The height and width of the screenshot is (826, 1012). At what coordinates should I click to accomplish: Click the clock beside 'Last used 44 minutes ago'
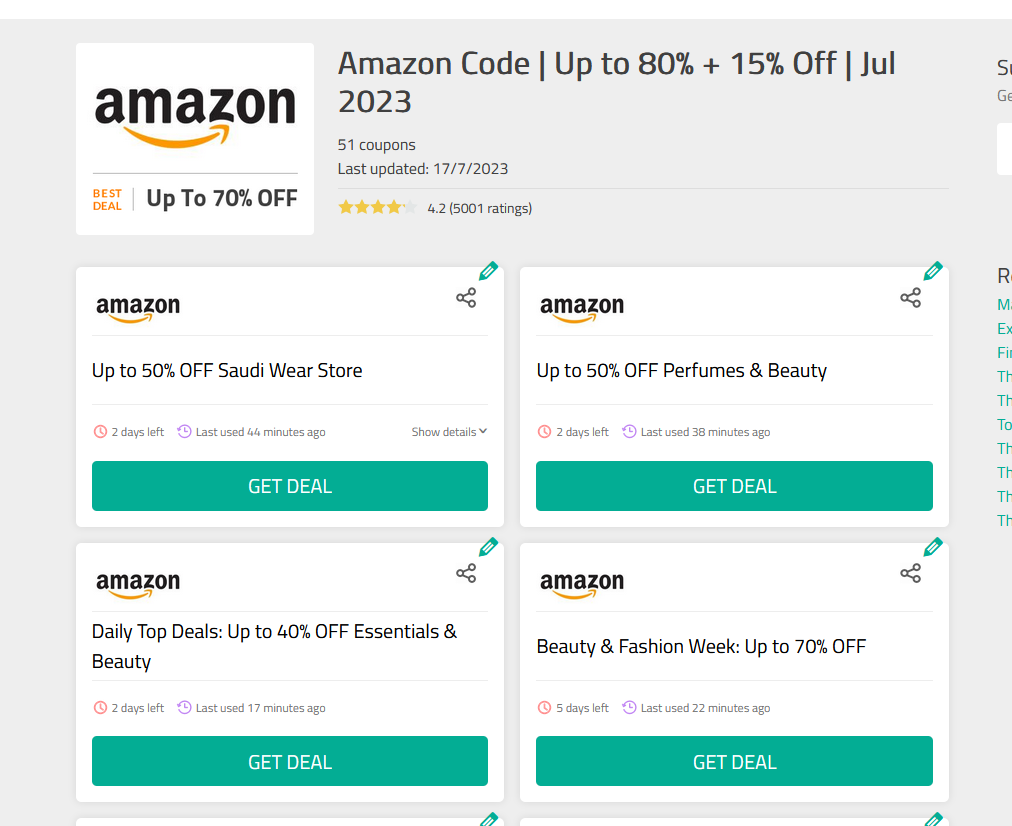[184, 431]
